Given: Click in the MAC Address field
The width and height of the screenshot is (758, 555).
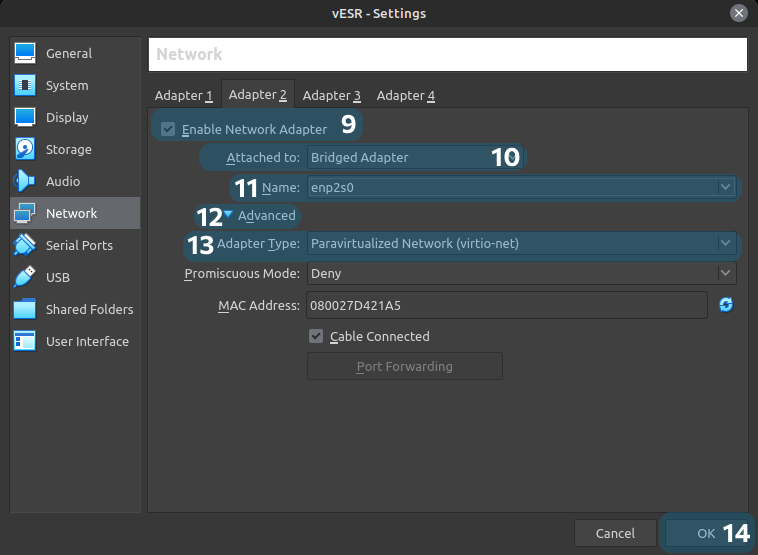Looking at the screenshot, I should (505, 305).
